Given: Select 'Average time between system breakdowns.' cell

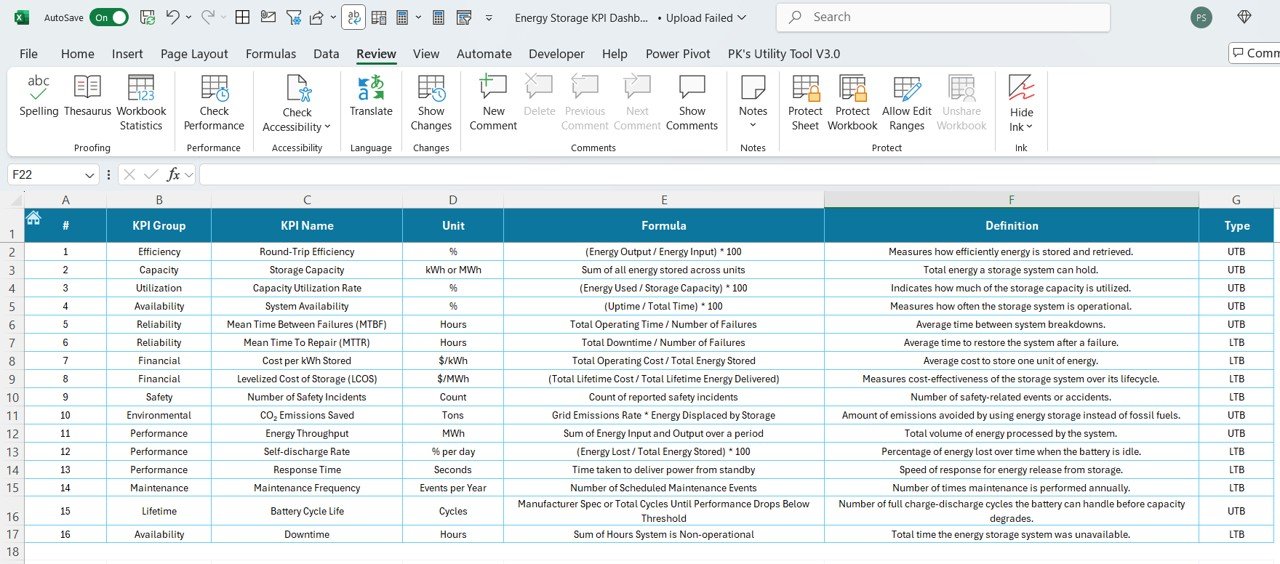Looking at the screenshot, I should coord(1011,324).
